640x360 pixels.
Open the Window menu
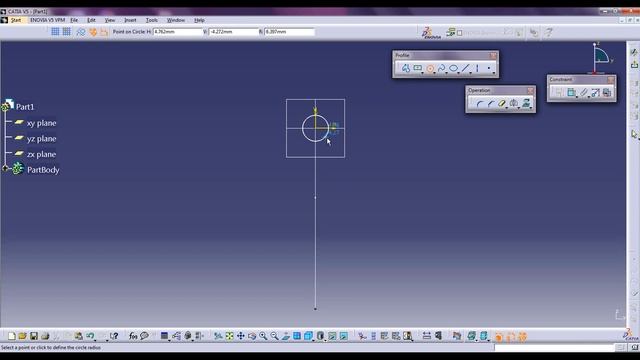pyautogui.click(x=176, y=20)
